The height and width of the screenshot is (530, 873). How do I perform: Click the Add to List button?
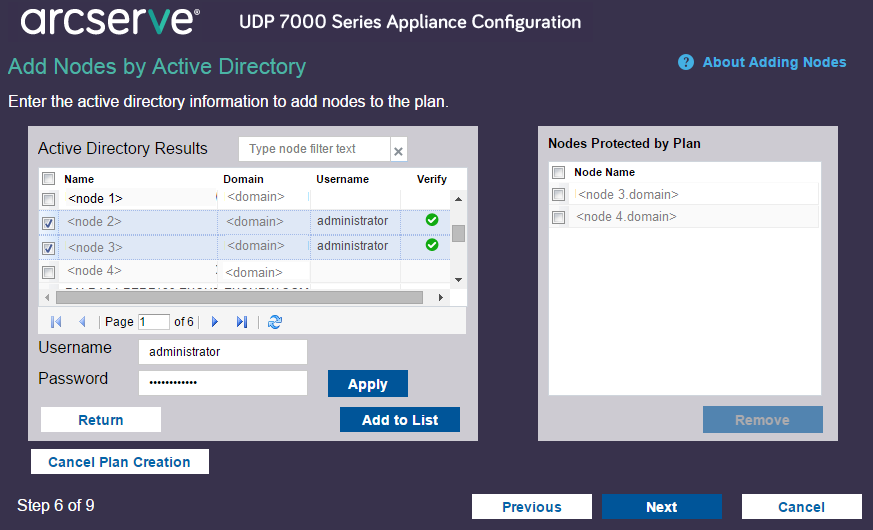pos(400,420)
